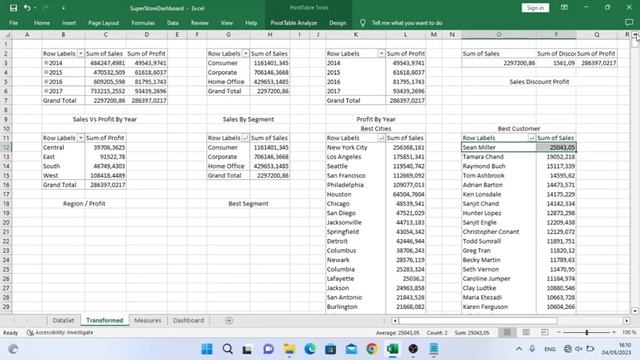Open the Review ribbon tab
This screenshot has height=360, width=640.
[199, 23]
